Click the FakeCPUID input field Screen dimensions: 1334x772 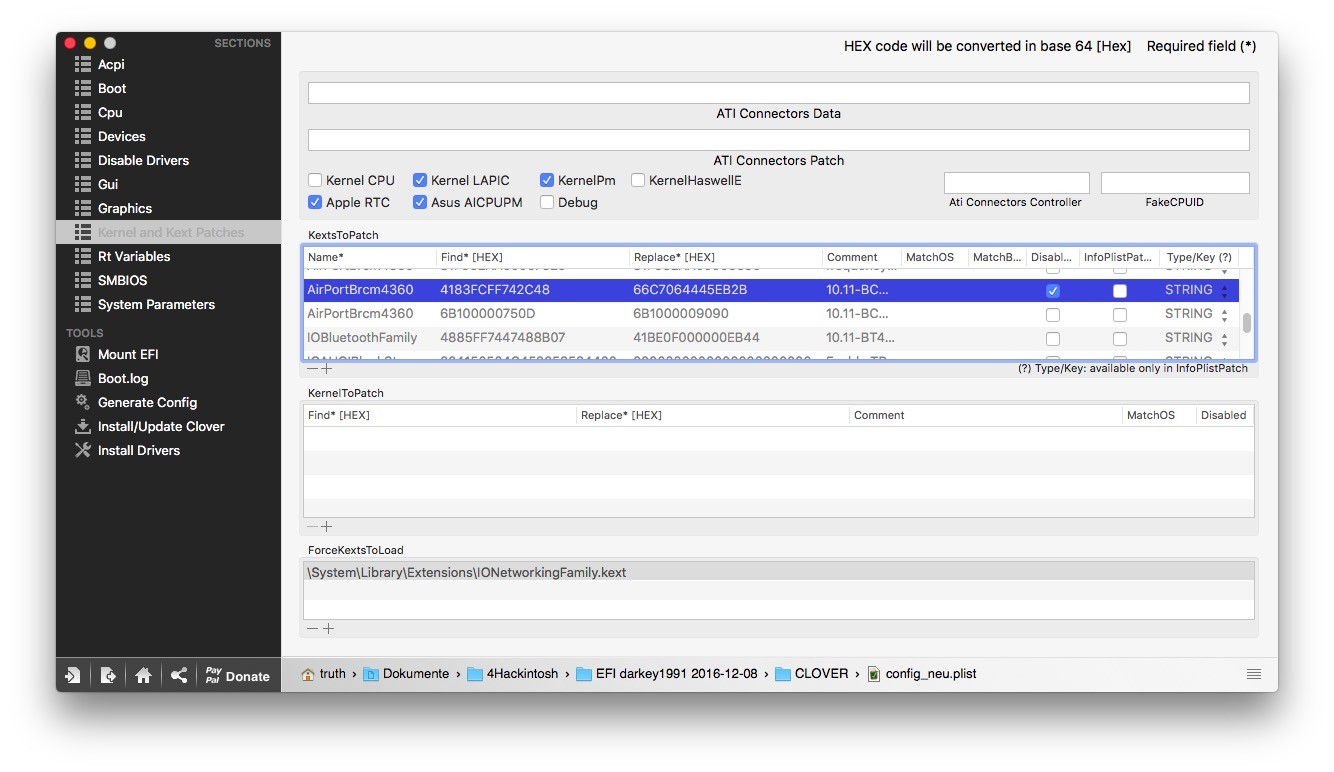click(1175, 183)
